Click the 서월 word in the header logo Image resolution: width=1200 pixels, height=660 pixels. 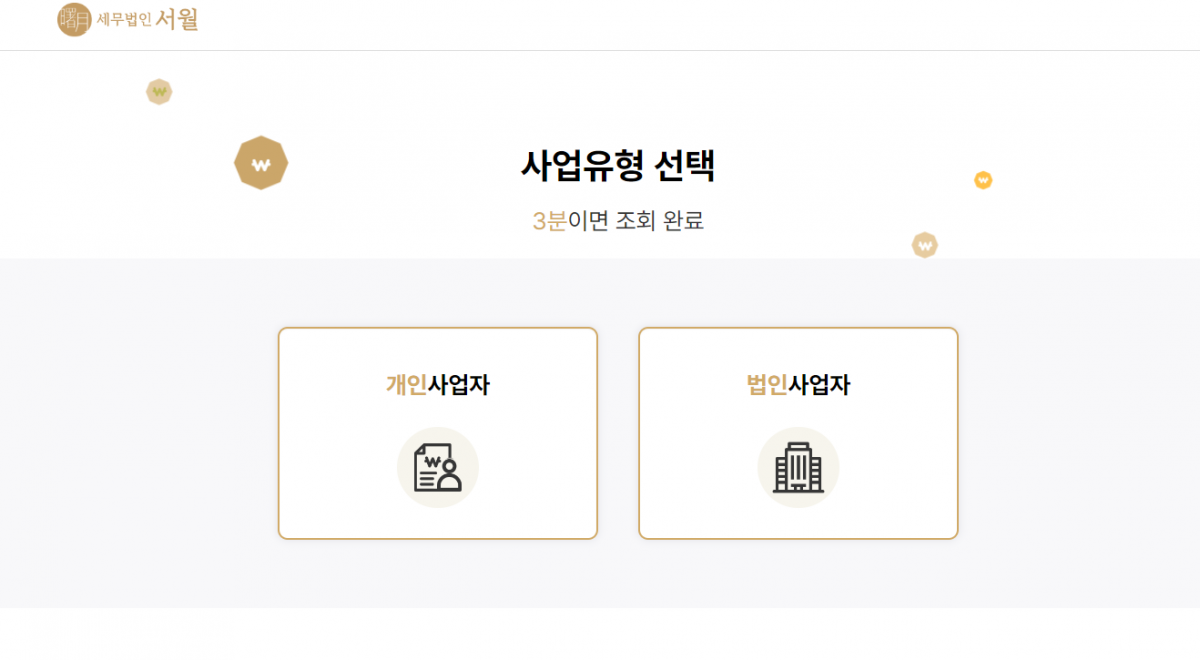pos(177,19)
